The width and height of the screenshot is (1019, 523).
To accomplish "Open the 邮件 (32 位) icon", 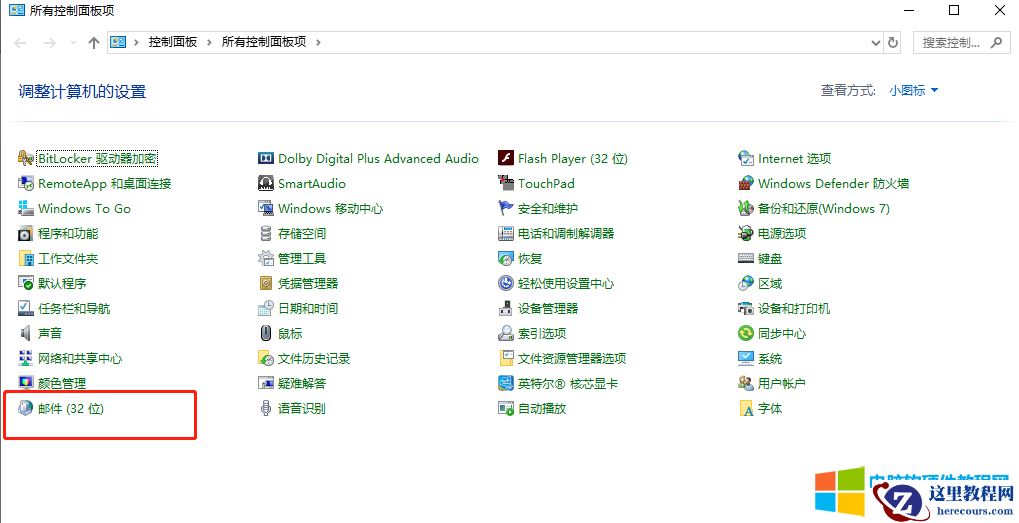I will (25, 408).
